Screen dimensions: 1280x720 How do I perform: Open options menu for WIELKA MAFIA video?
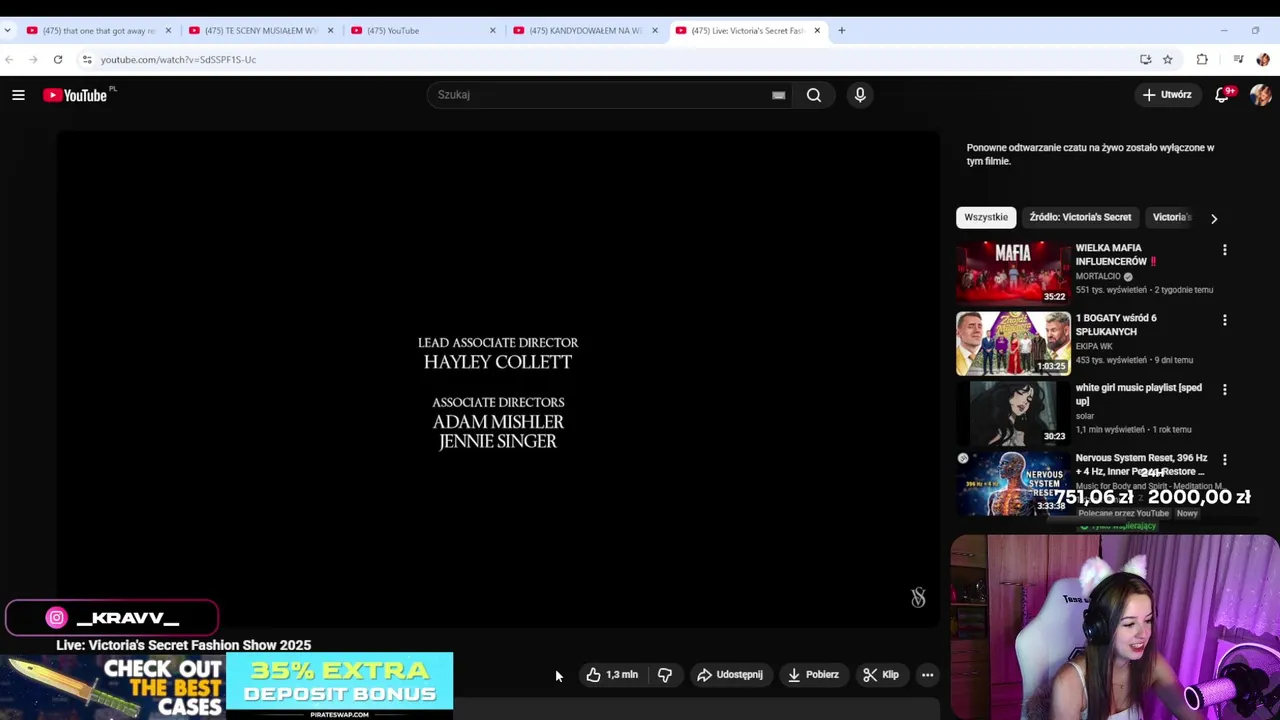pos(1224,250)
